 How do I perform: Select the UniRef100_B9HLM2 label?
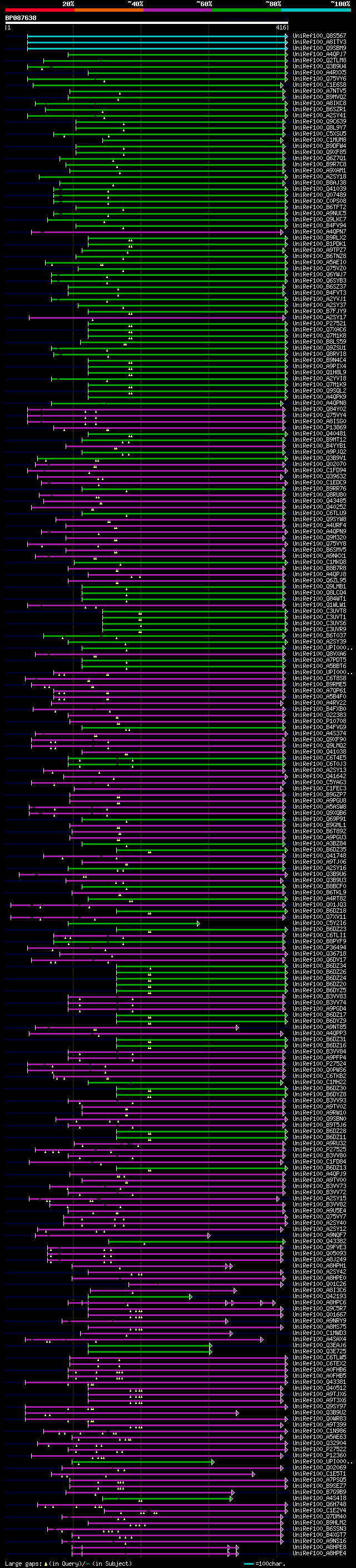[x=319, y=1522]
